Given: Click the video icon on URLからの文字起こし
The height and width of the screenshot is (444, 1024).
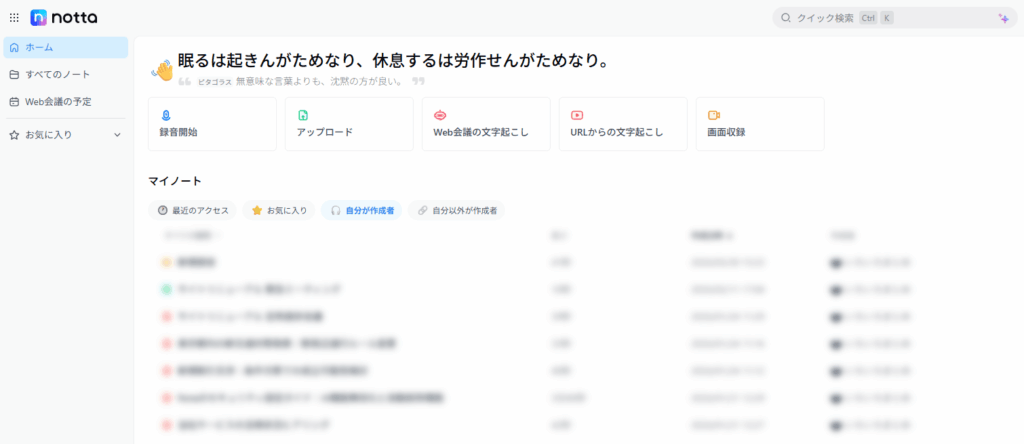Looking at the screenshot, I should pyautogui.click(x=577, y=115).
